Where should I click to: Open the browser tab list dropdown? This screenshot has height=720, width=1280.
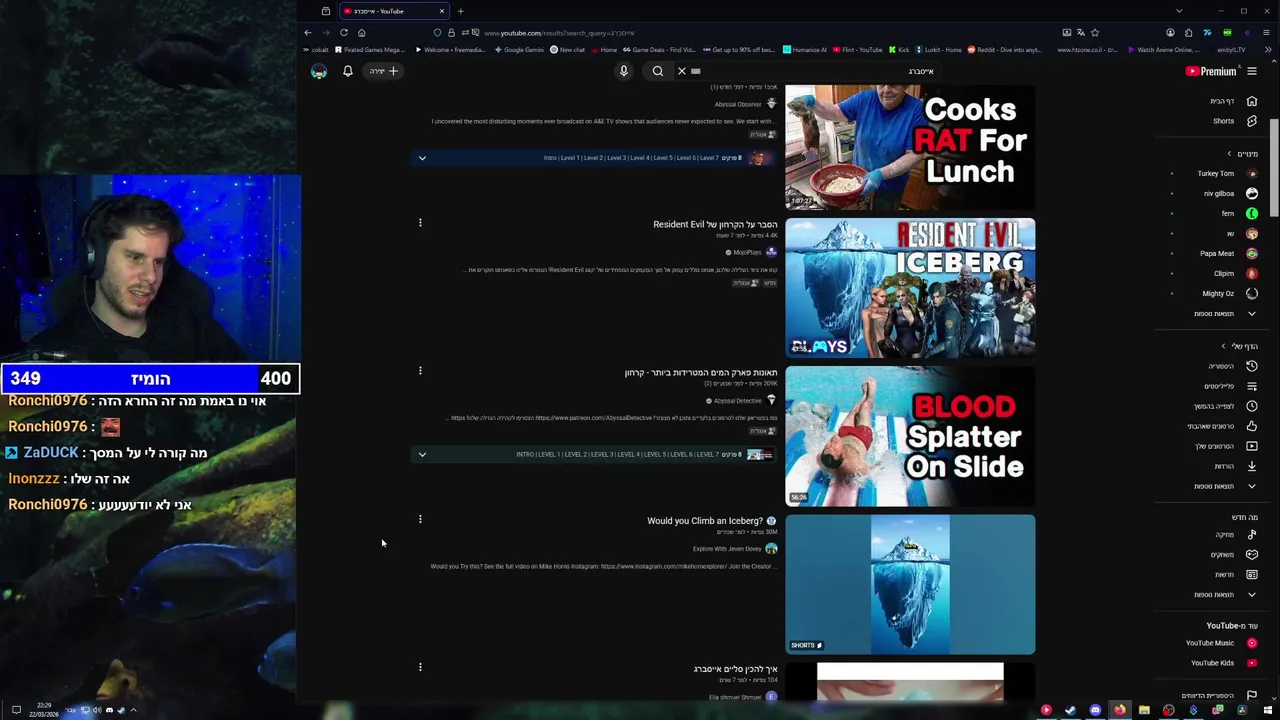pyautogui.click(x=1179, y=11)
